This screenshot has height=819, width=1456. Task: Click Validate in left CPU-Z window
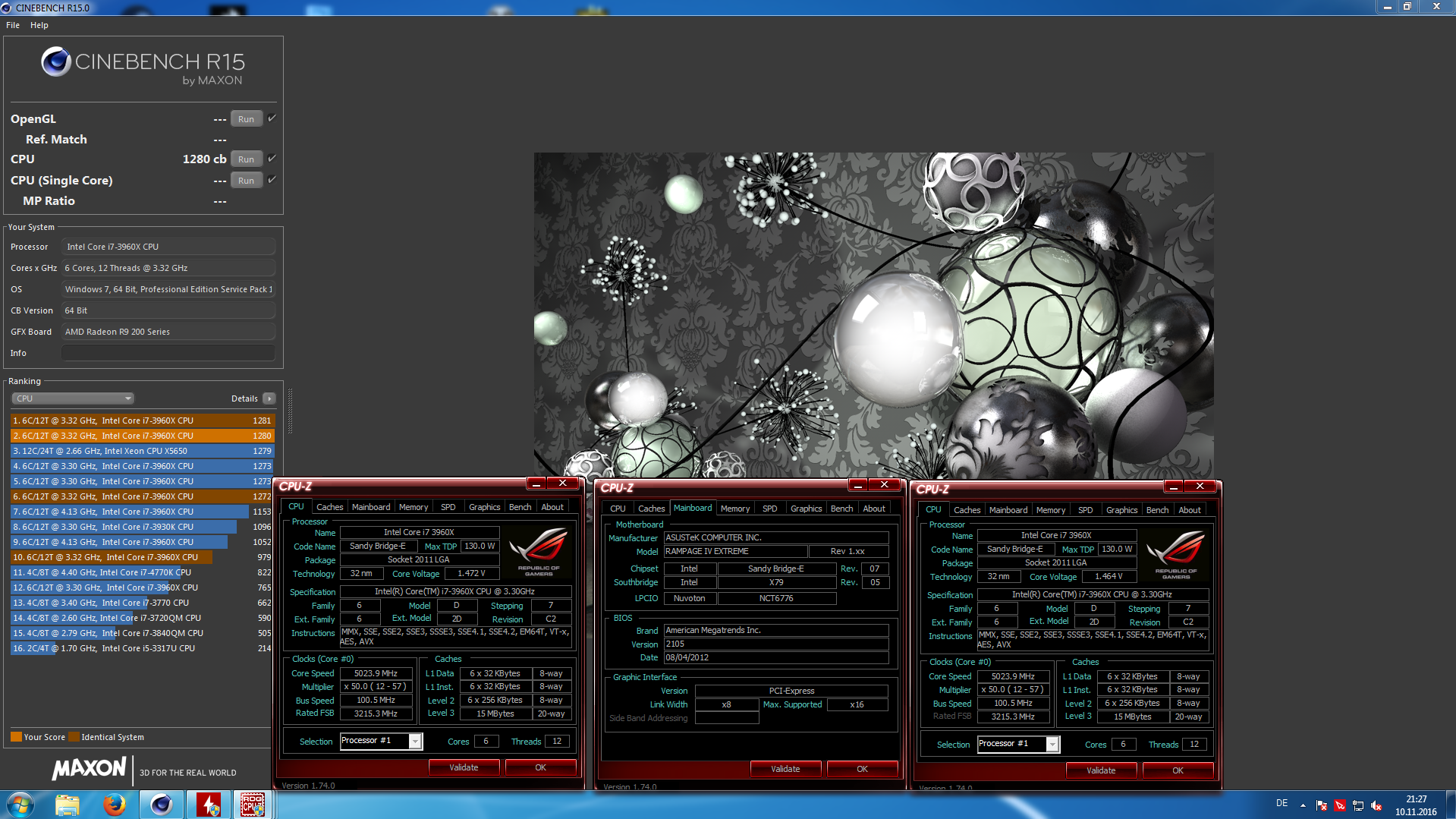coord(464,767)
